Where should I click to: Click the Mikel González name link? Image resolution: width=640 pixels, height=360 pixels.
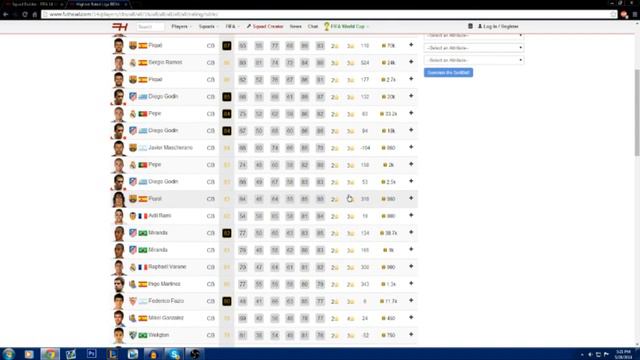166,318
